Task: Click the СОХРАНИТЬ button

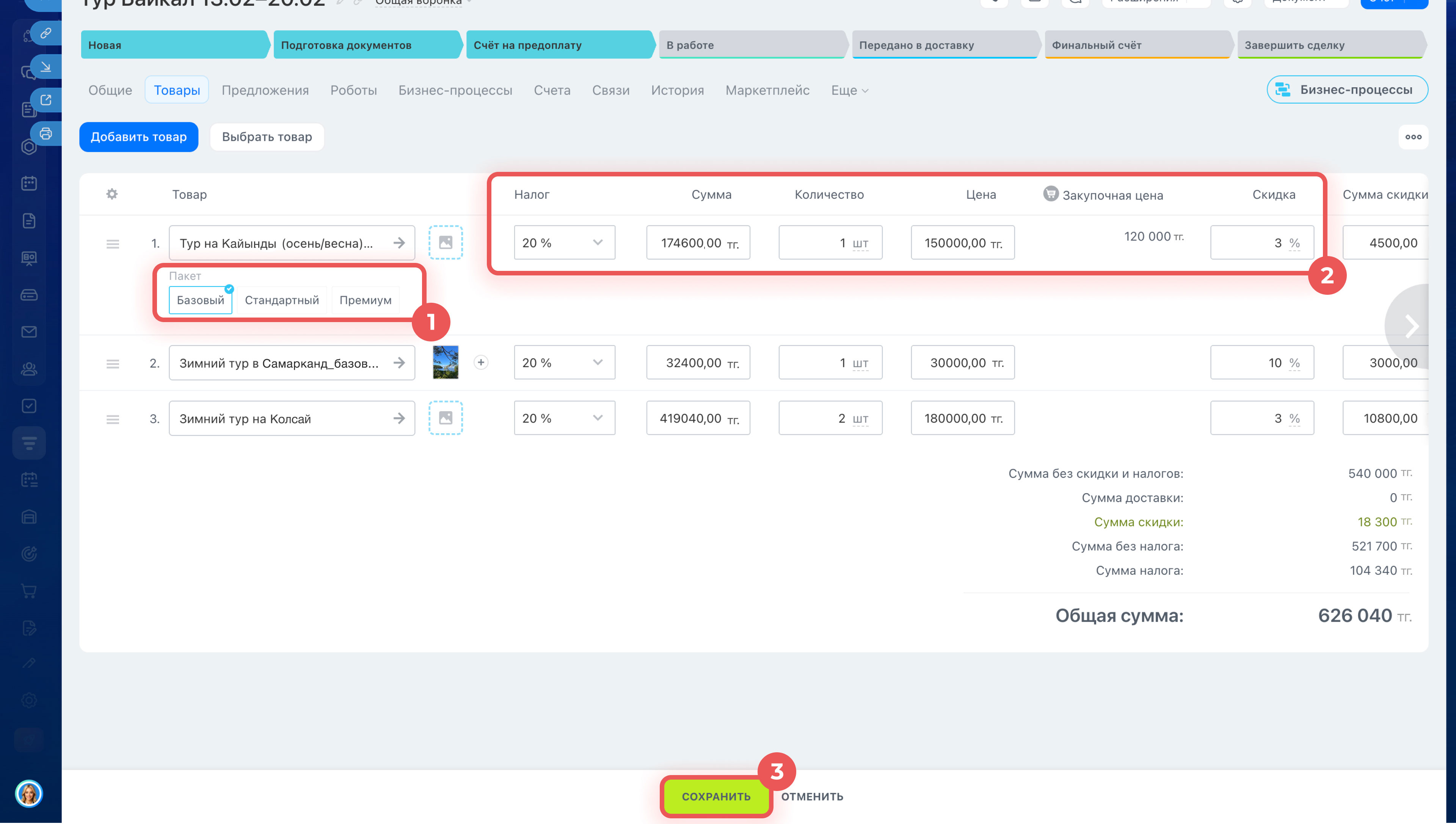Action: click(716, 797)
